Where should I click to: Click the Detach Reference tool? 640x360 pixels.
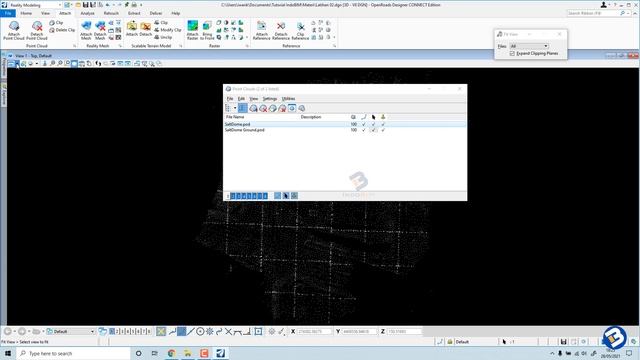point(281,31)
